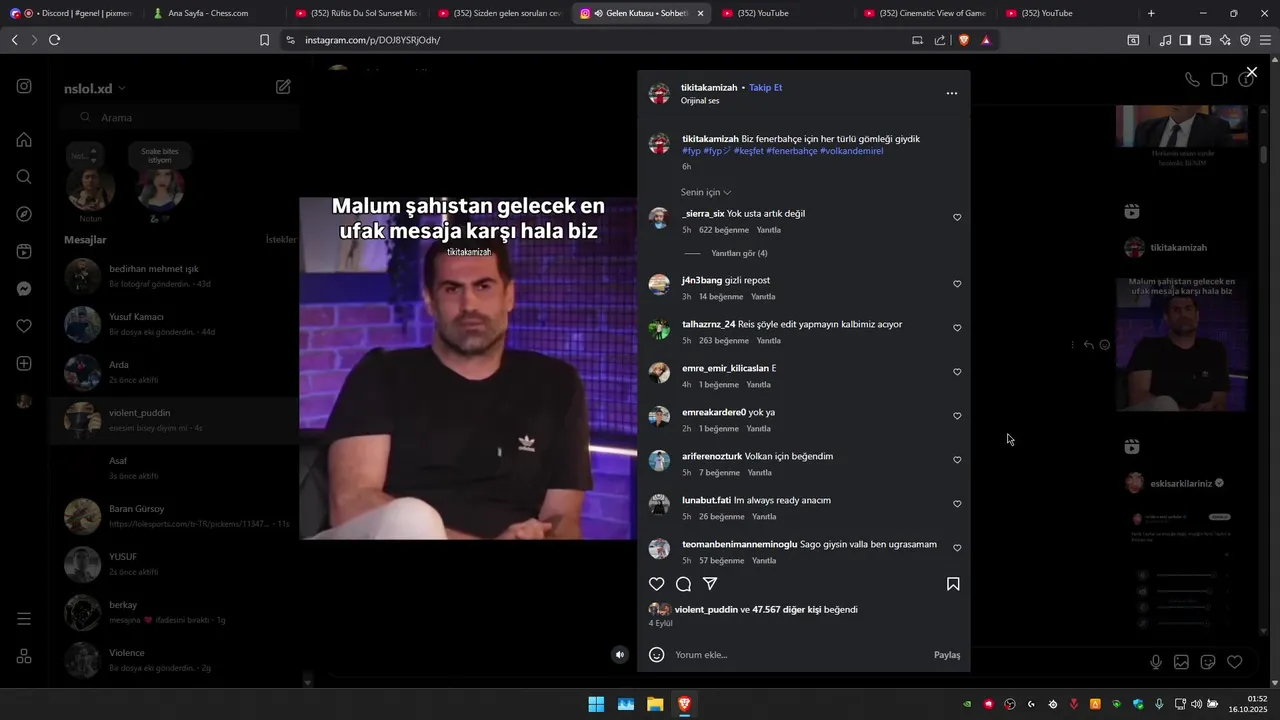
Task: Switch to 'Rüfüs Du Sol Sunset Mix' tab
Action: click(x=356, y=13)
